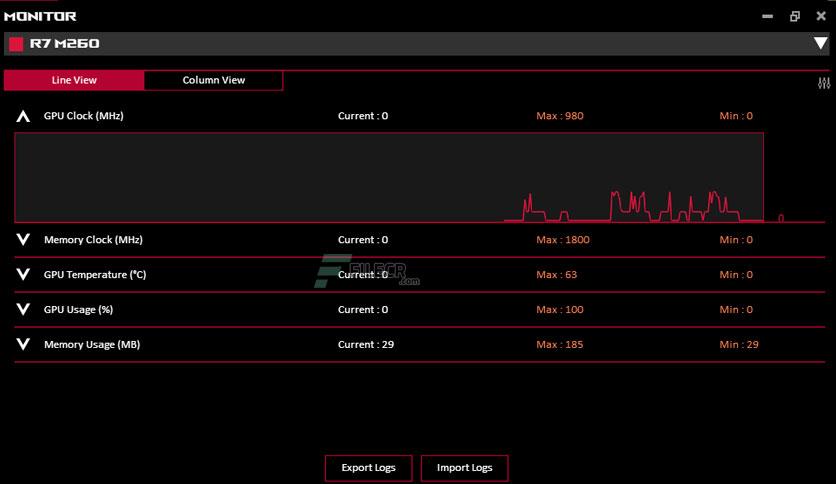
Task: Collapse the GPU Clock (MHz) graph
Action: [23, 116]
